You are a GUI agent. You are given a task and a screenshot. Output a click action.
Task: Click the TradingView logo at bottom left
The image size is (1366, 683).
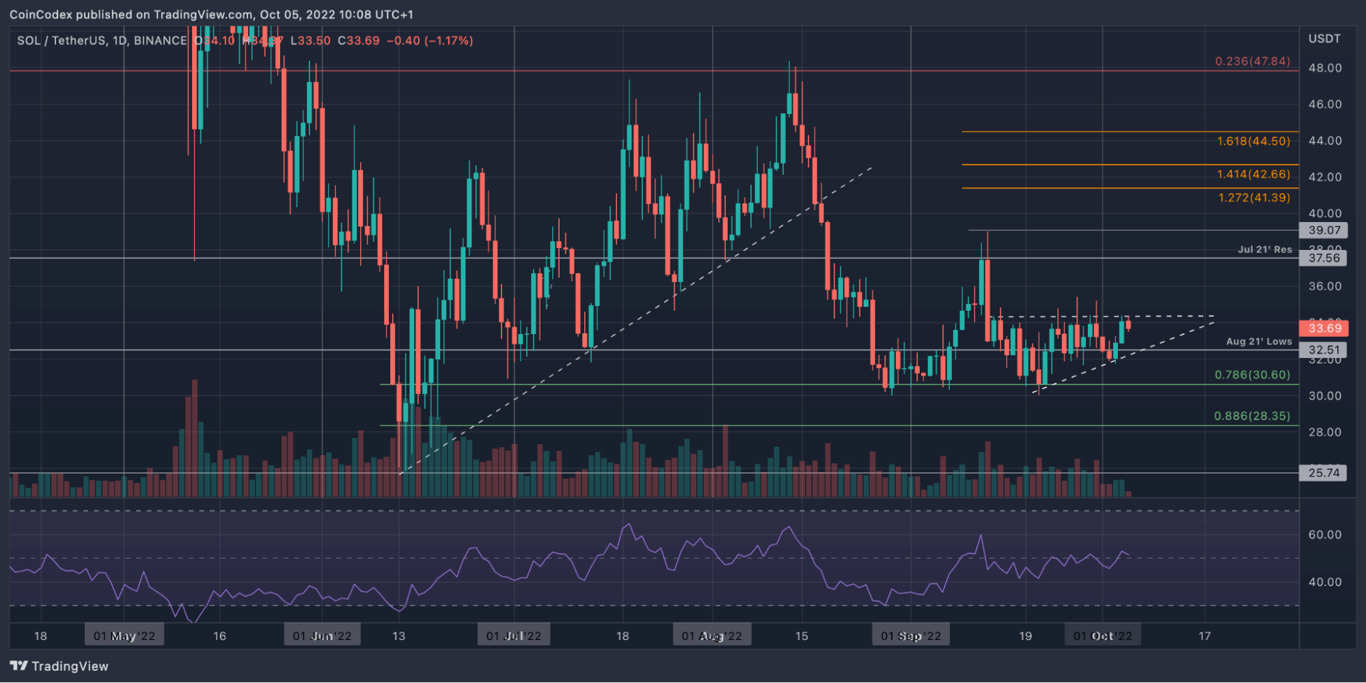[61, 665]
